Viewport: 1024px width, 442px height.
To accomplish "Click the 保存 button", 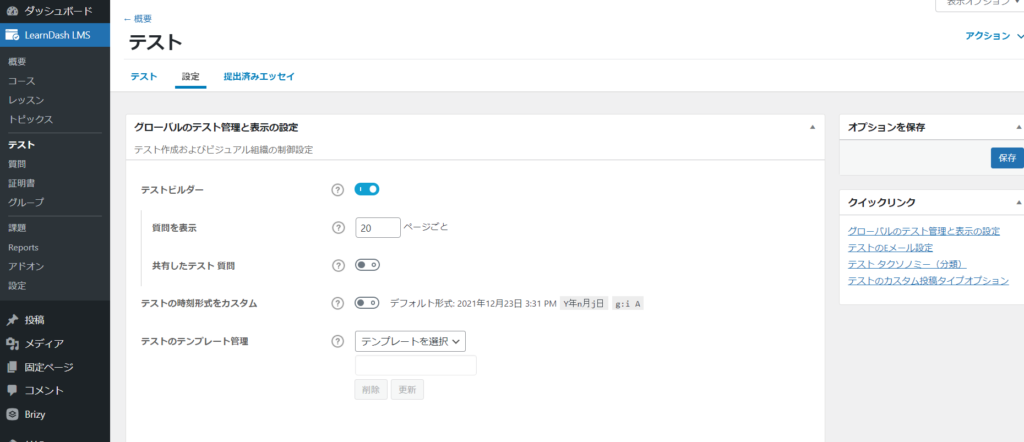I will coord(1006,158).
